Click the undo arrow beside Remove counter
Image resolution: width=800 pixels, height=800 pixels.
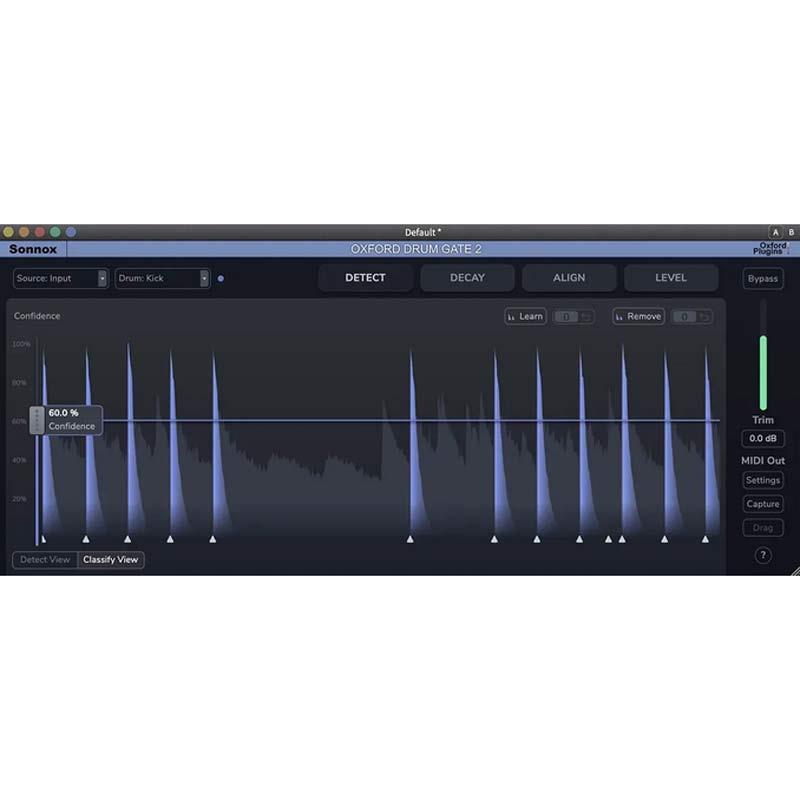click(x=705, y=316)
